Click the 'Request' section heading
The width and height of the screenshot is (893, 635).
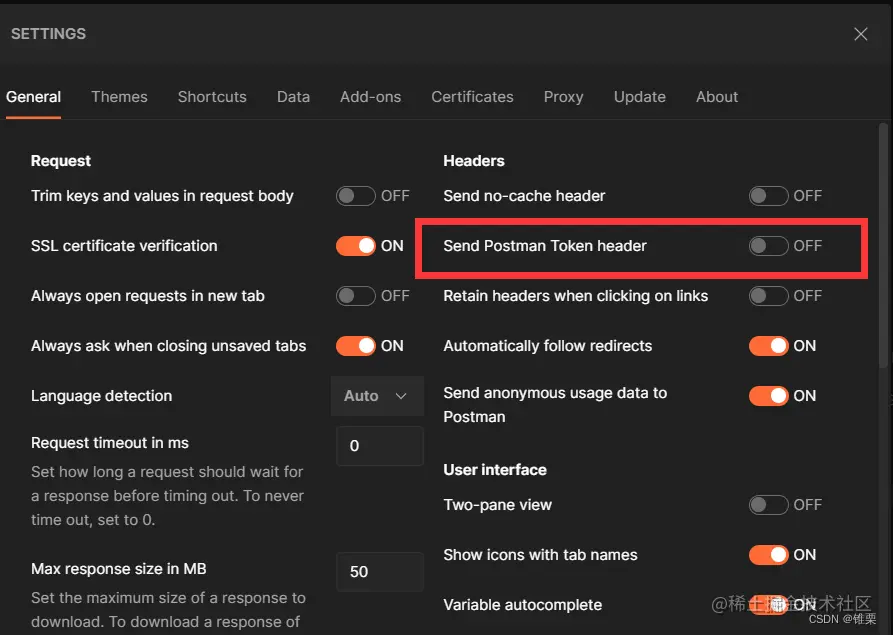[x=60, y=161]
